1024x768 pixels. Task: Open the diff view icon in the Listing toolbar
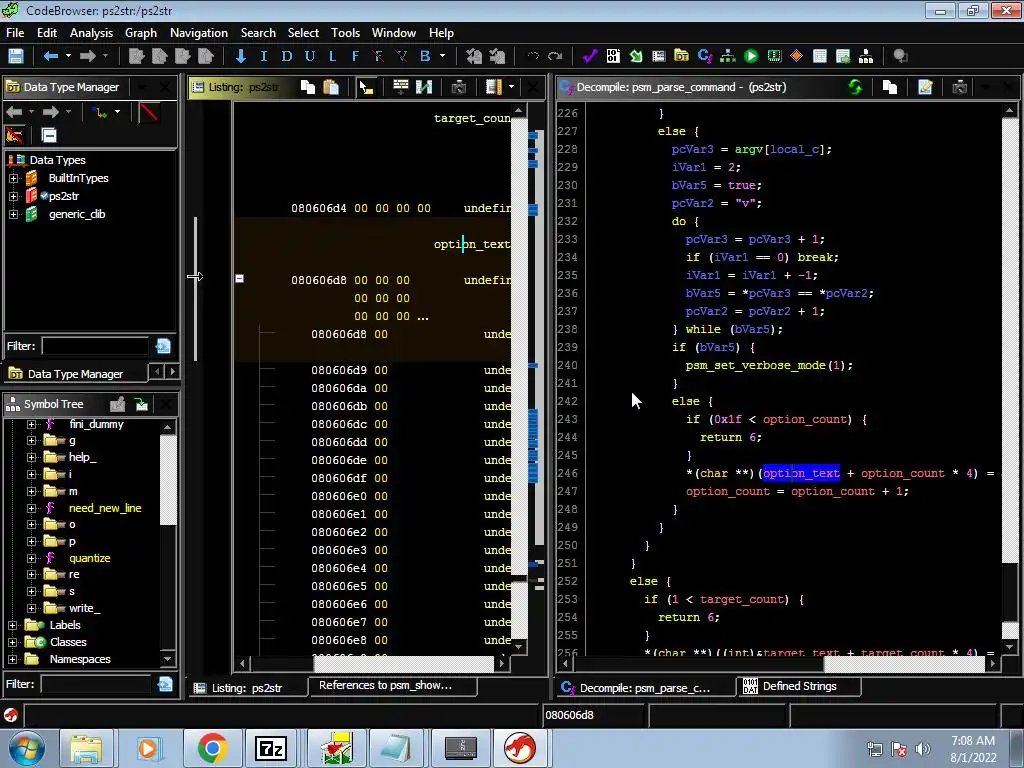[x=424, y=87]
